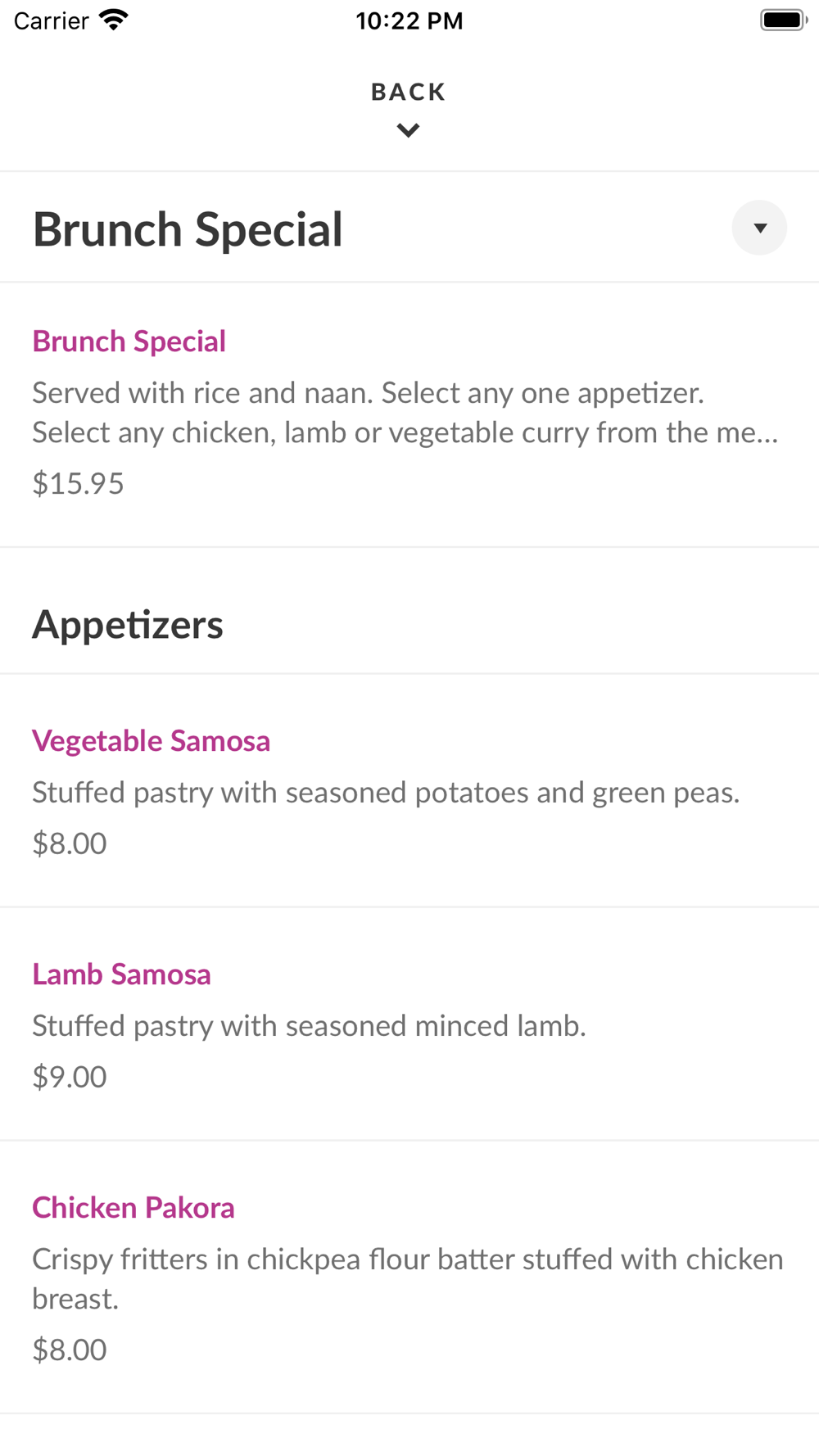Tap the Appetizers section header
Screen dimensions: 819x1456
tap(128, 625)
